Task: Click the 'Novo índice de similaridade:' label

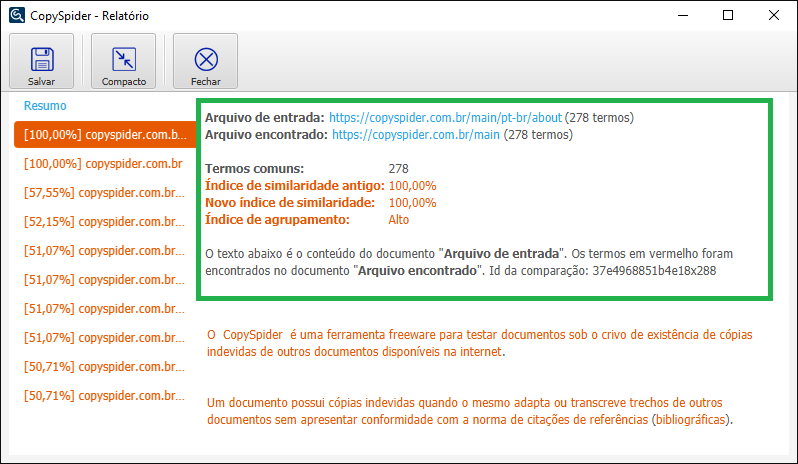Action: pos(290,202)
